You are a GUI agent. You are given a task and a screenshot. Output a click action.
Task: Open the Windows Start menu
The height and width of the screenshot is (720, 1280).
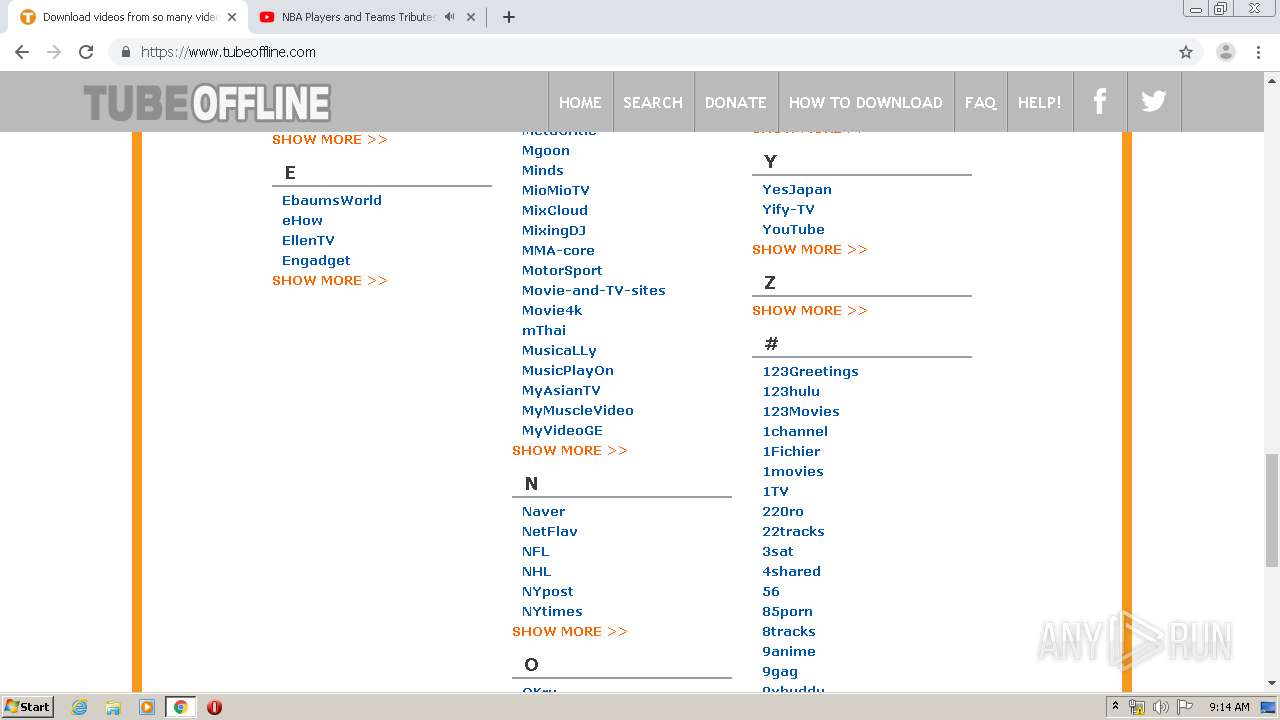(27, 706)
